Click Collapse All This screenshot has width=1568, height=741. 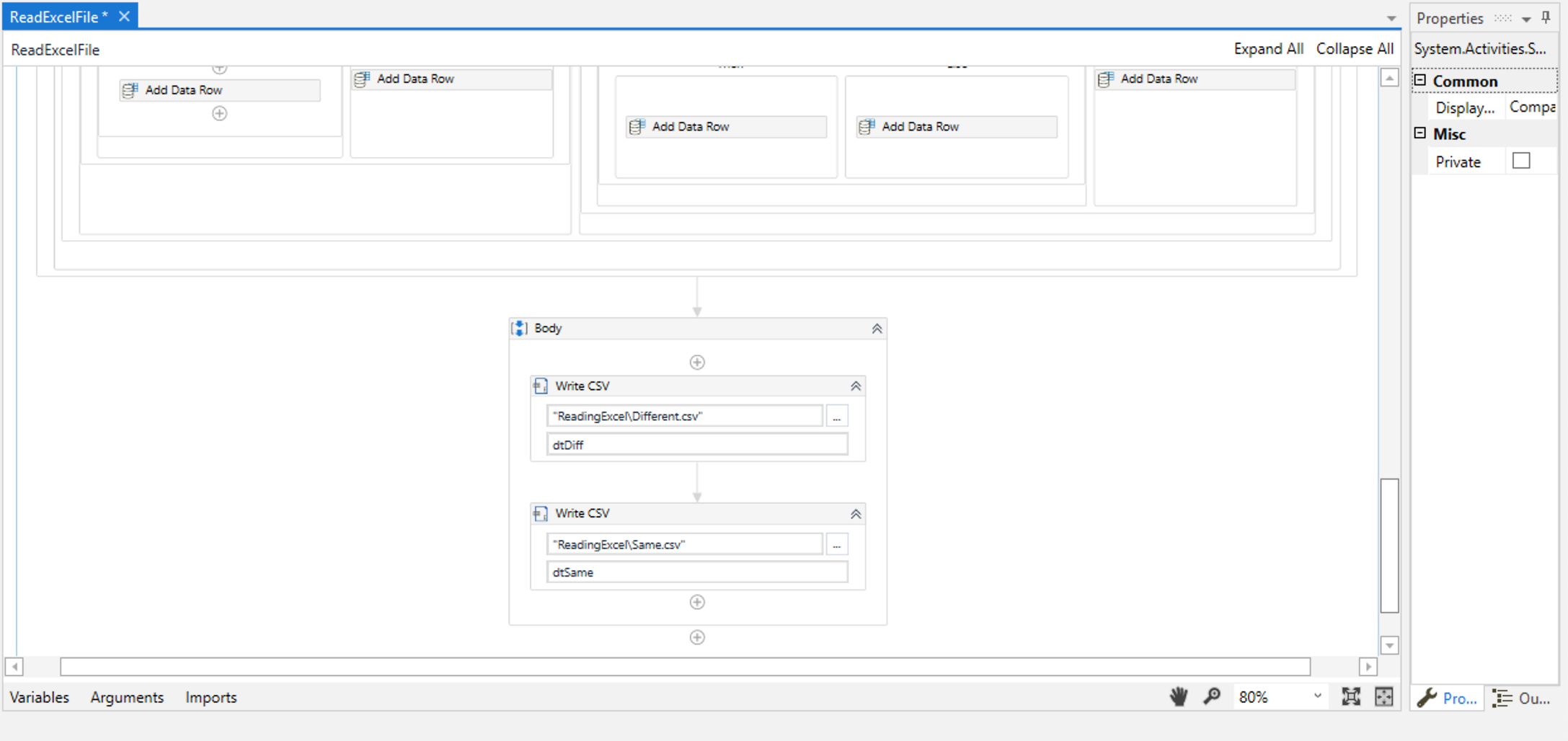pyautogui.click(x=1355, y=49)
